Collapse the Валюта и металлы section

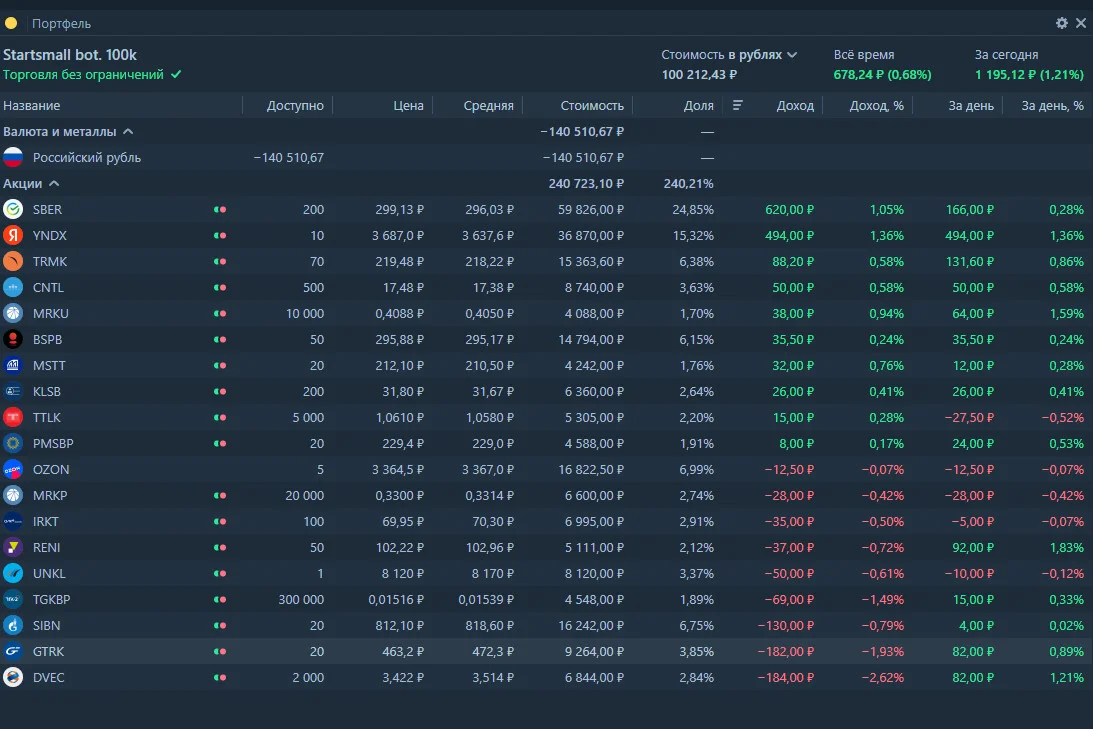click(x=128, y=131)
